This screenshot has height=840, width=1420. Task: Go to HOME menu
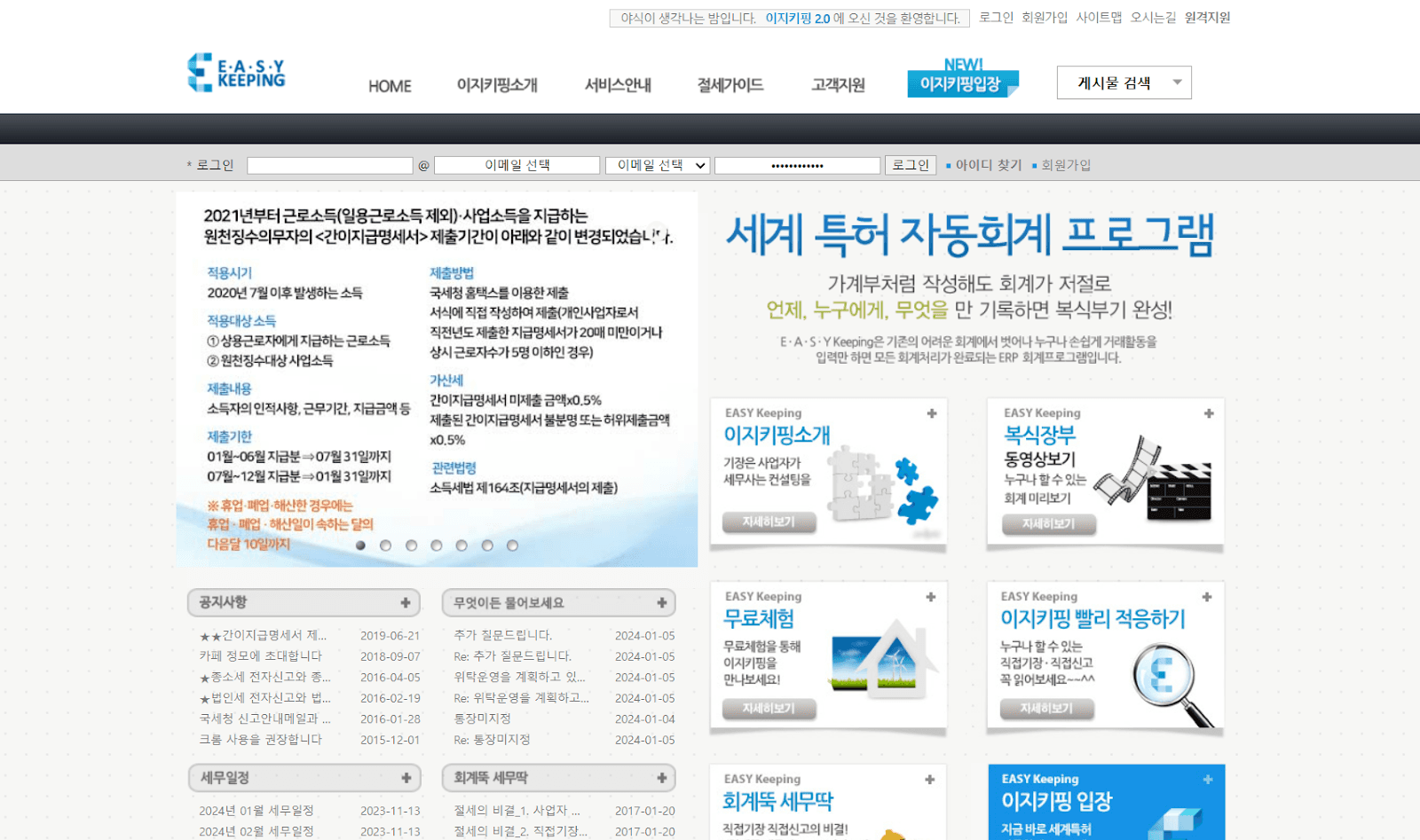(x=390, y=86)
